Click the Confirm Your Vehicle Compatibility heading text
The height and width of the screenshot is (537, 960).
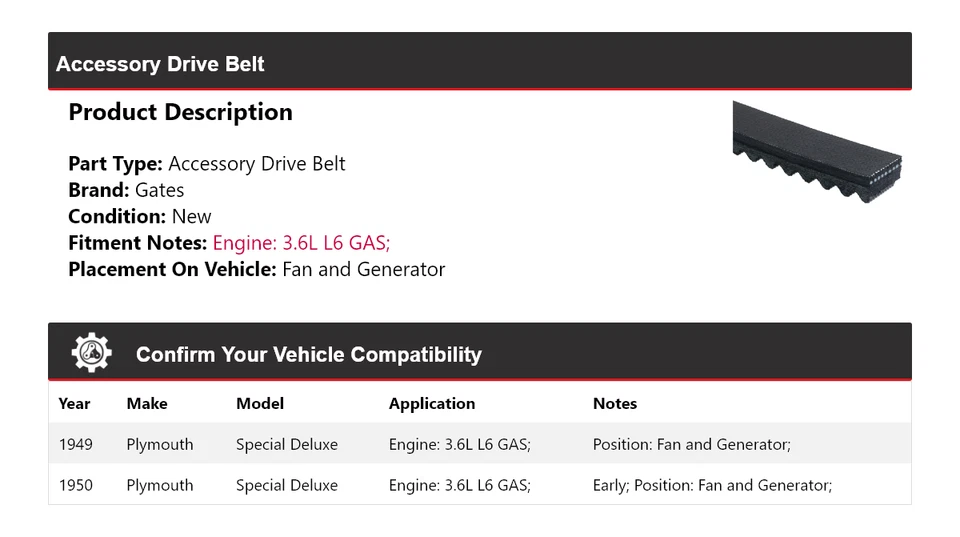tap(308, 355)
